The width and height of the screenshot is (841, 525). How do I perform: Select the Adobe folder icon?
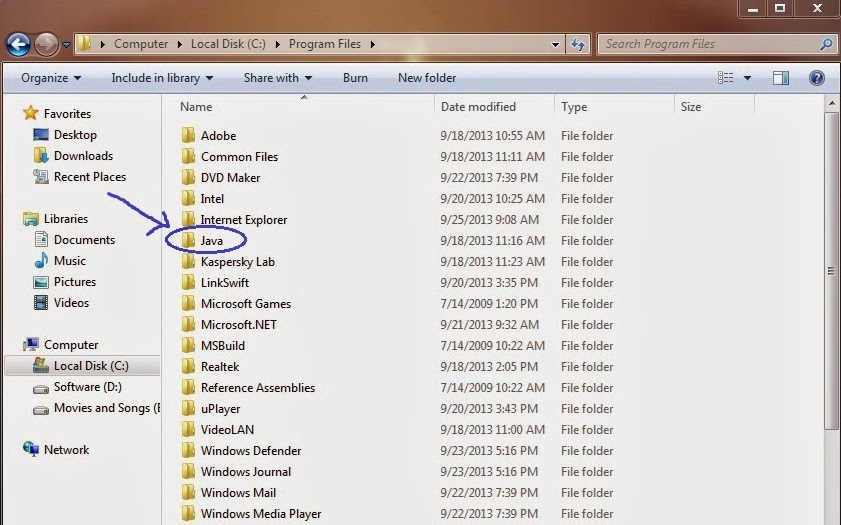(x=188, y=135)
